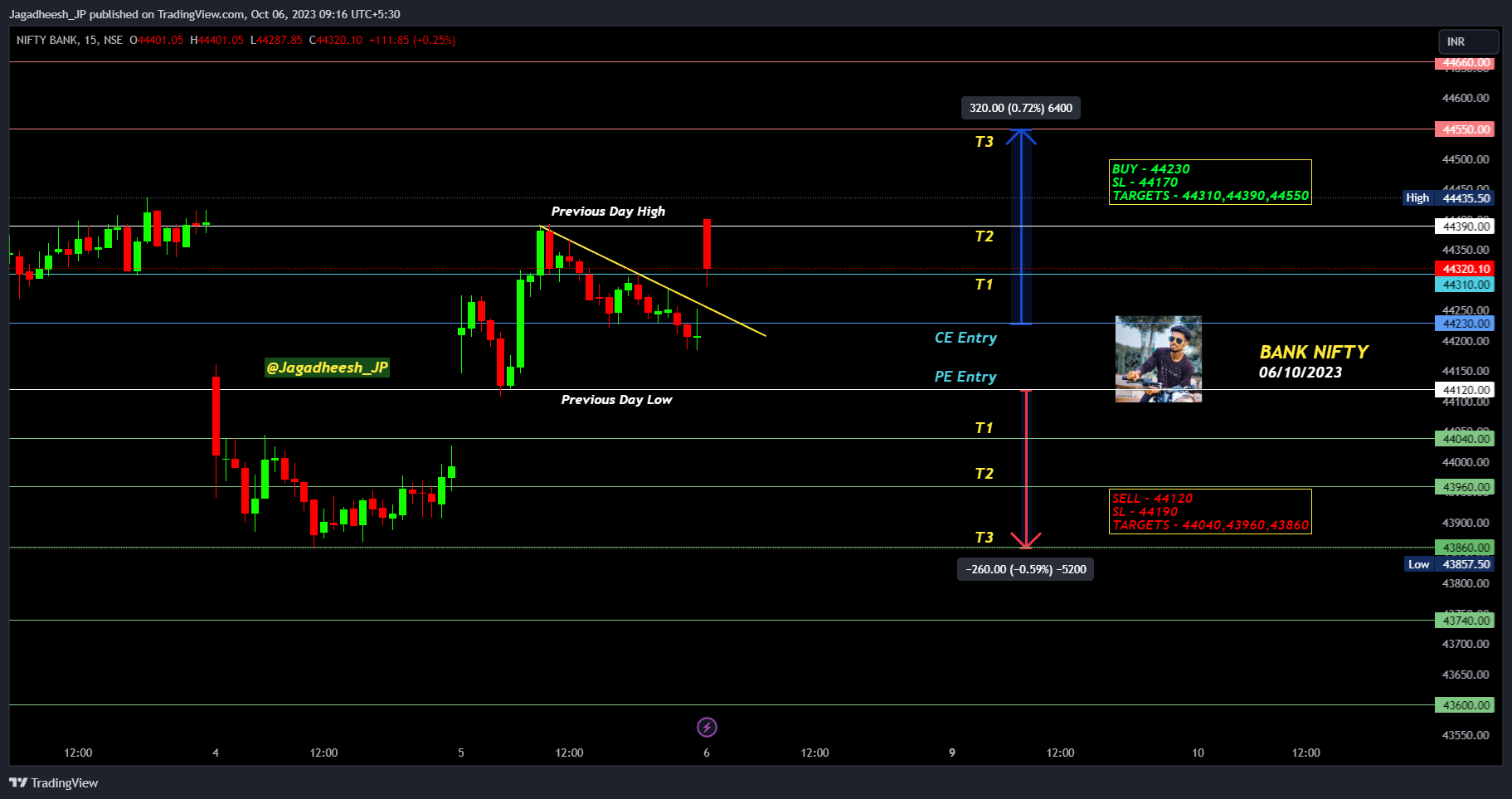Click the CE Entry label
1512x799 pixels.
(x=965, y=338)
